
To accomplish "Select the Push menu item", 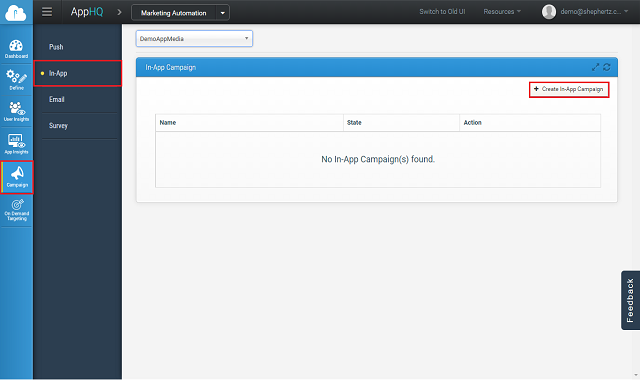I will click(56, 47).
